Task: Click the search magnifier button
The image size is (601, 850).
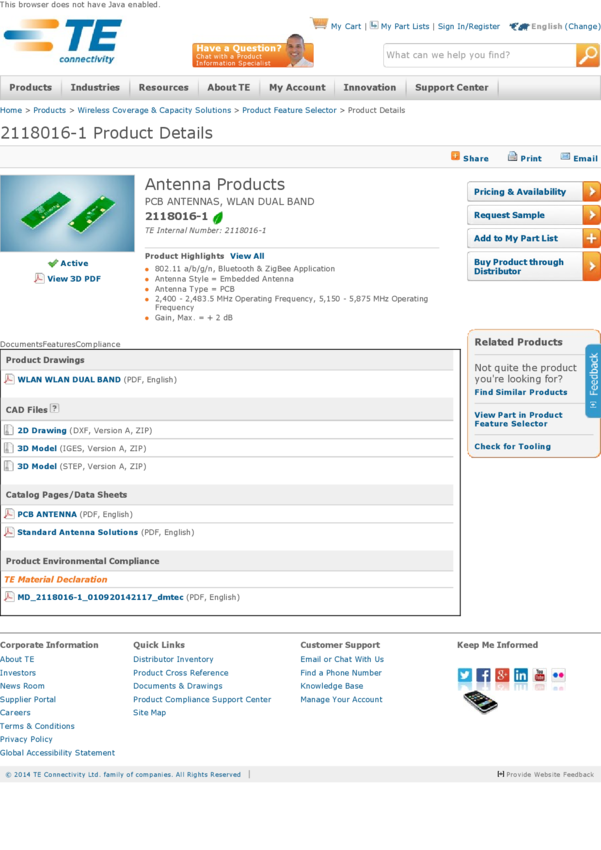Action: [588, 55]
